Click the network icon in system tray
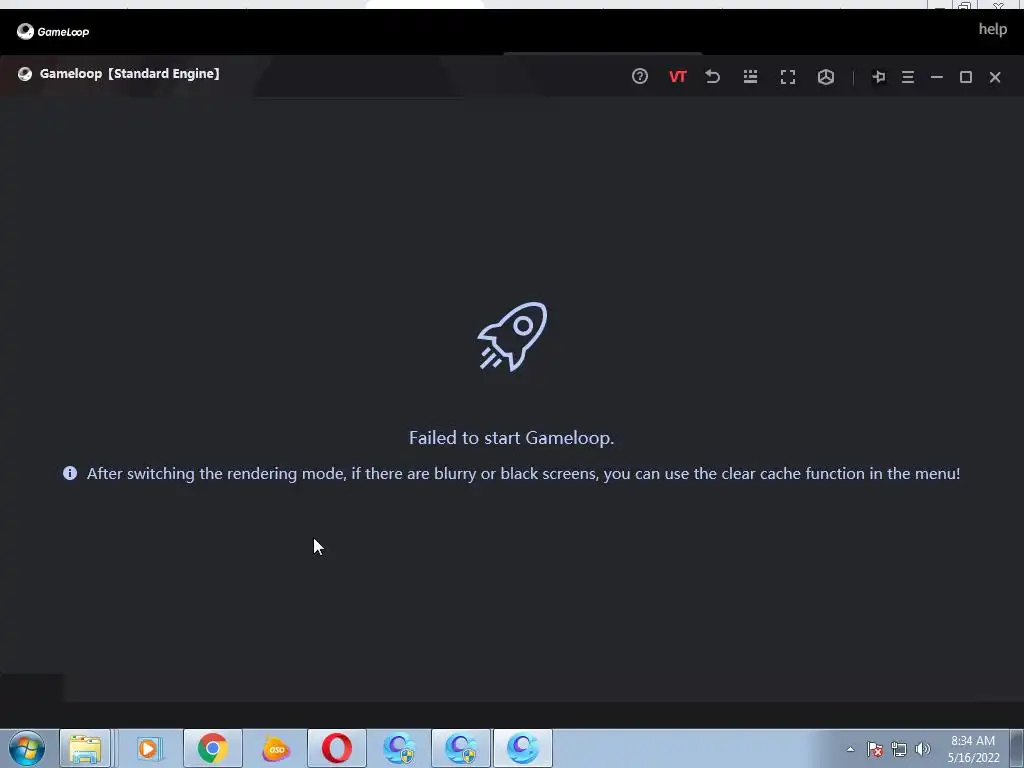 tap(899, 749)
